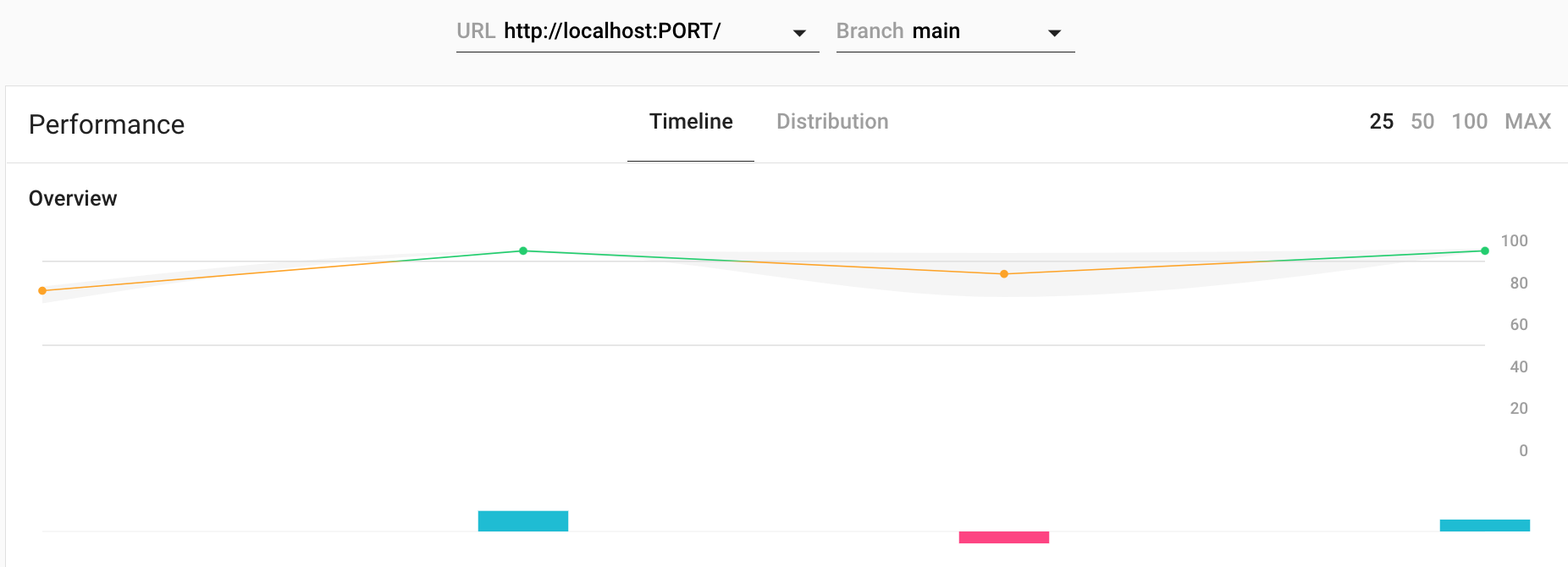1568x567 pixels.
Task: Open the Branch dropdown arrow
Action: tap(1054, 33)
